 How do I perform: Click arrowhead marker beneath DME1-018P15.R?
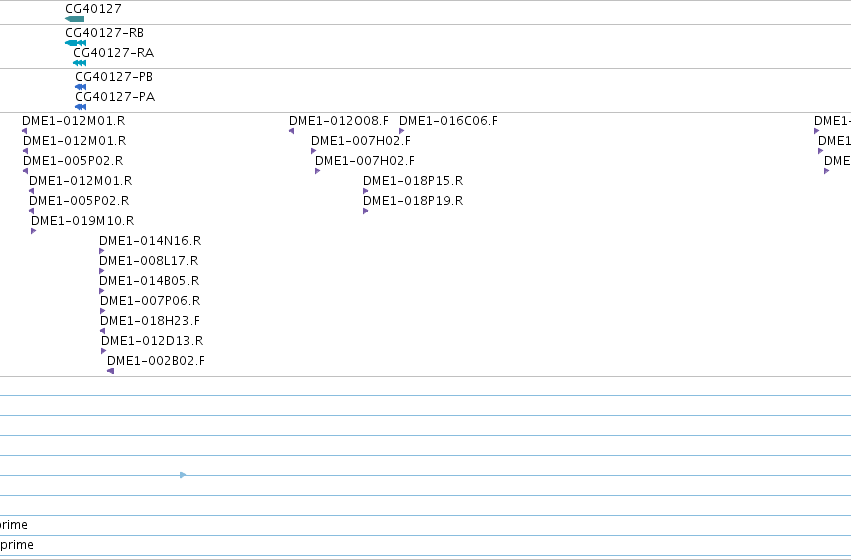click(x=366, y=191)
